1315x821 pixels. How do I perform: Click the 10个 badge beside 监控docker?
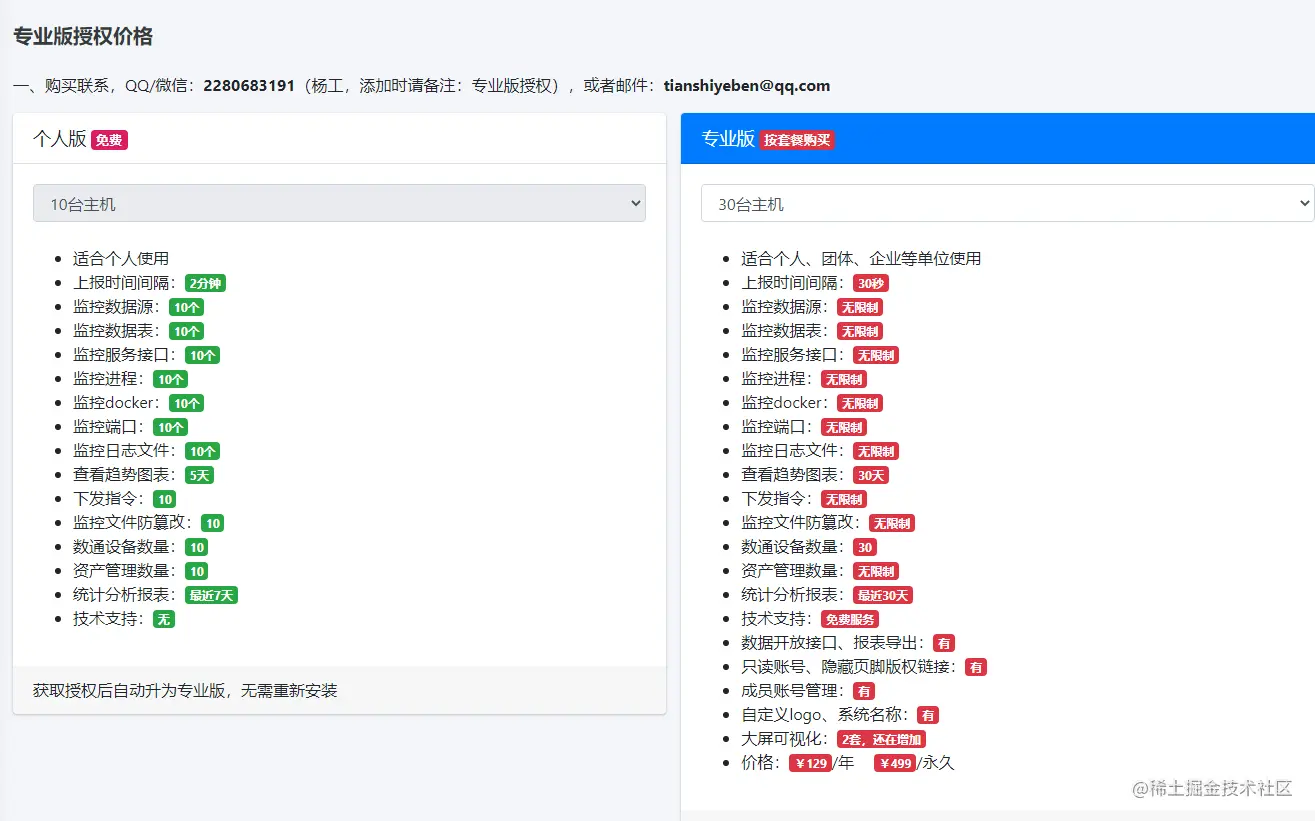pos(186,403)
